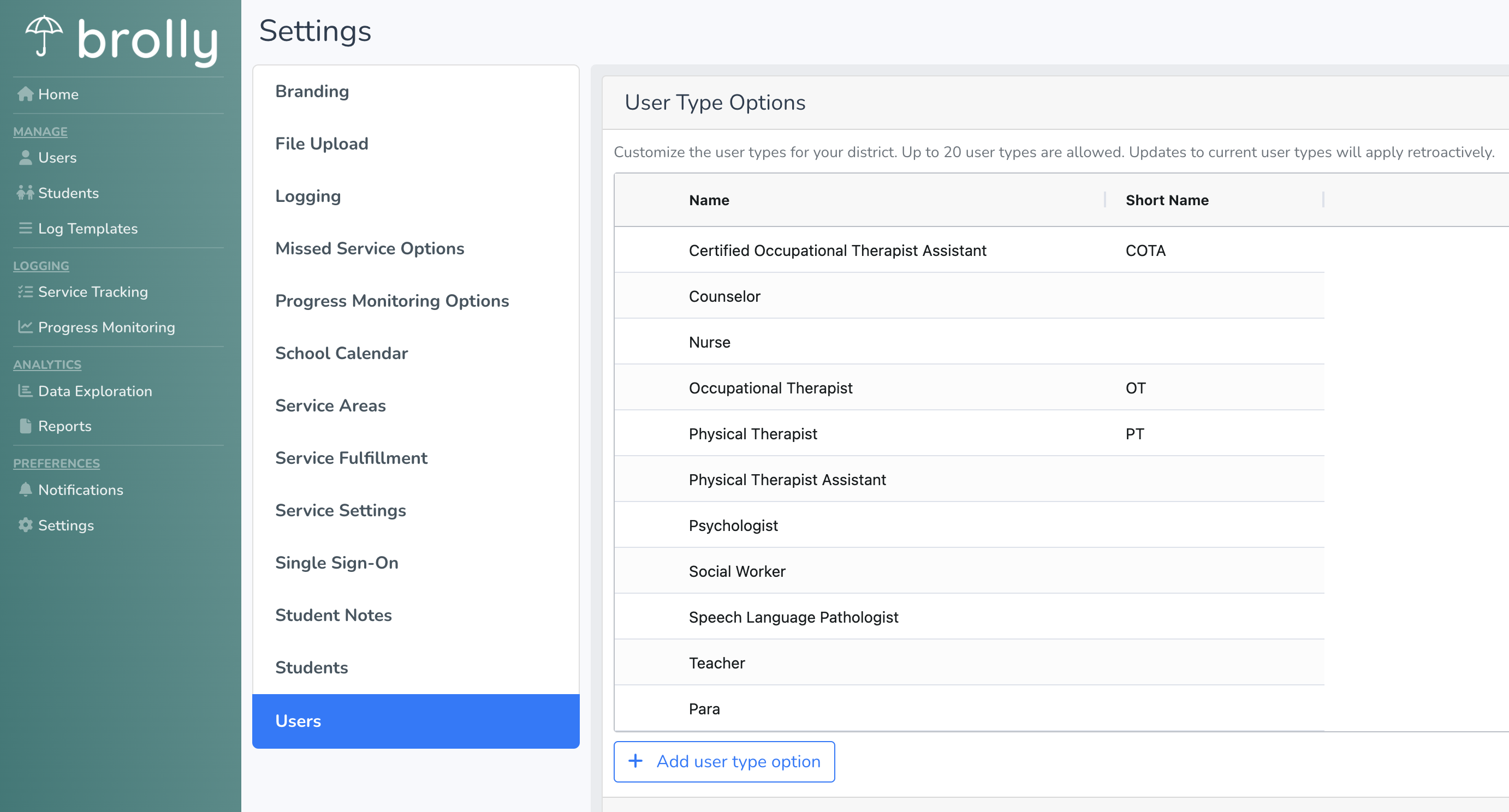This screenshot has height=812, width=1509.
Task: Click the Data Exploration chart icon
Action: [x=25, y=391]
